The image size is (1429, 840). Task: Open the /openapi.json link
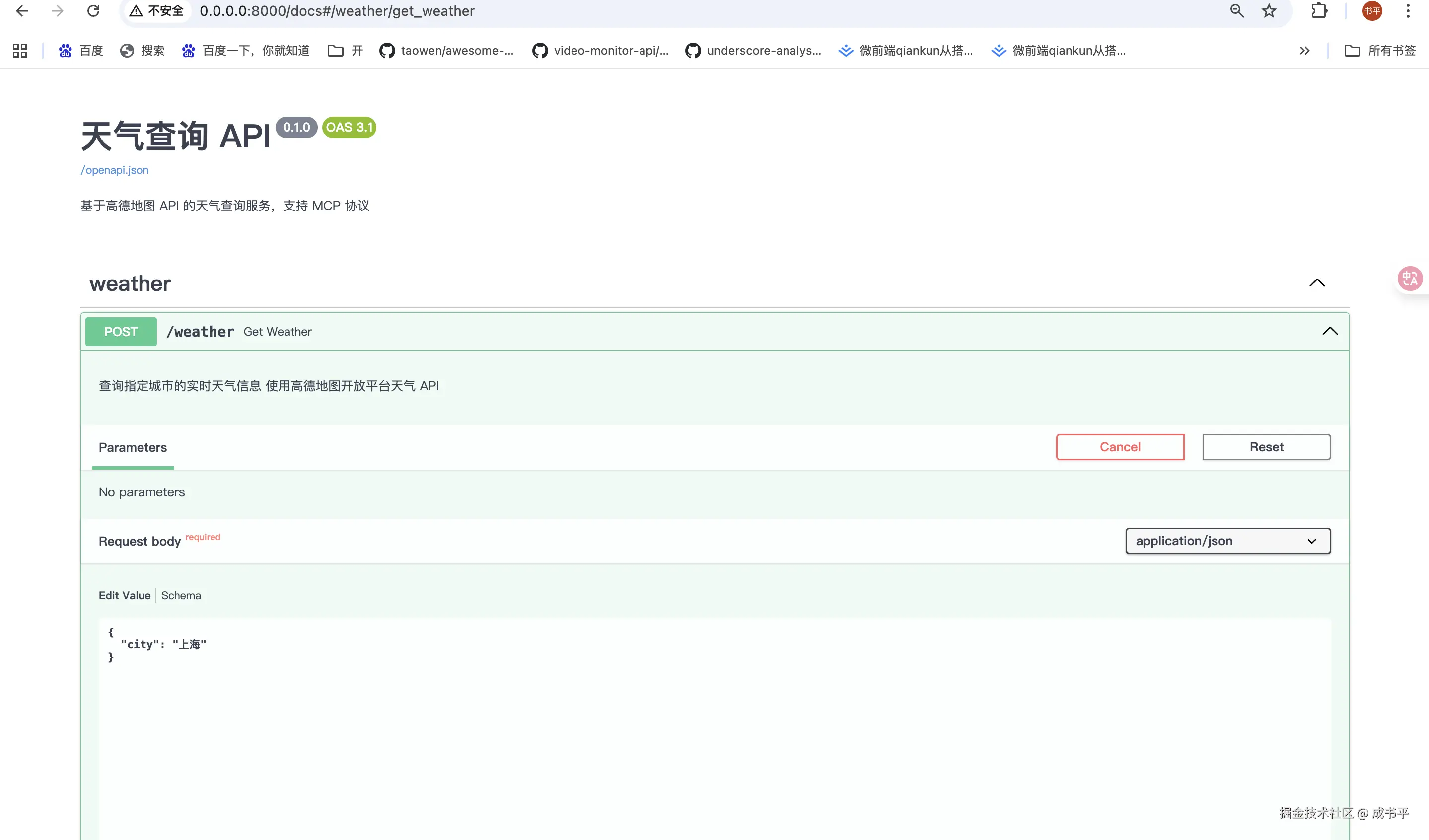(x=115, y=170)
